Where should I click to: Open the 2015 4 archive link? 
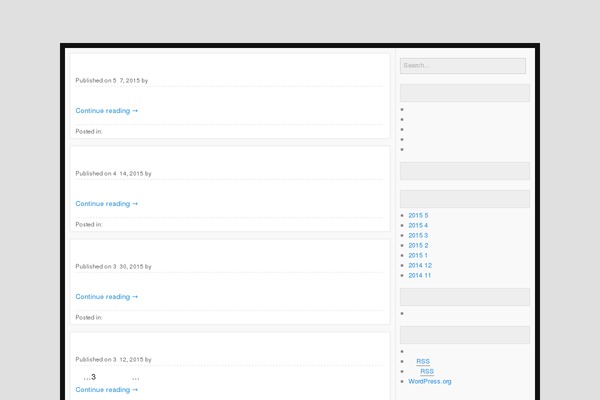[x=418, y=225]
